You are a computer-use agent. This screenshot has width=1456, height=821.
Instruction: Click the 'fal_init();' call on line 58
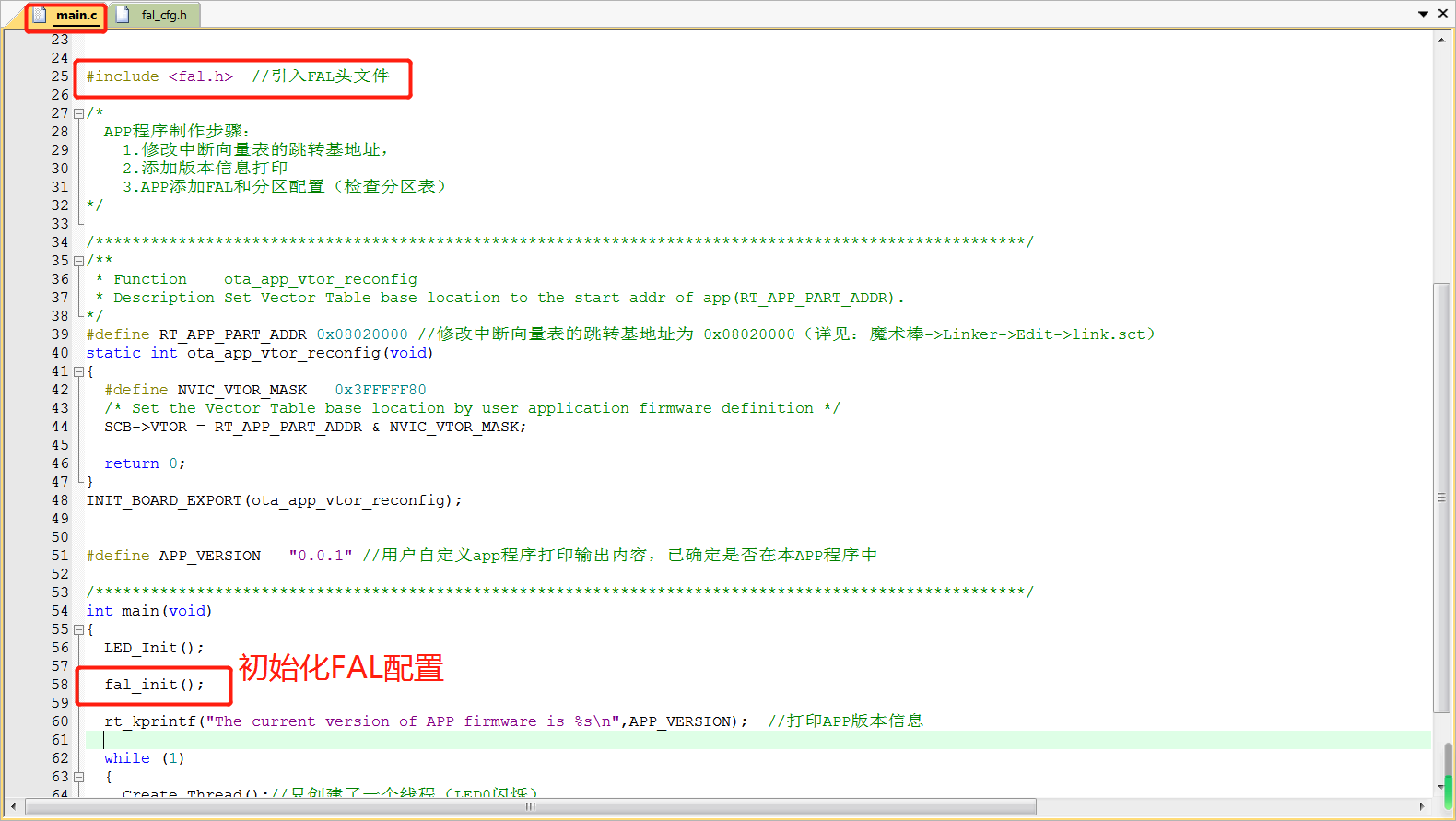154,685
